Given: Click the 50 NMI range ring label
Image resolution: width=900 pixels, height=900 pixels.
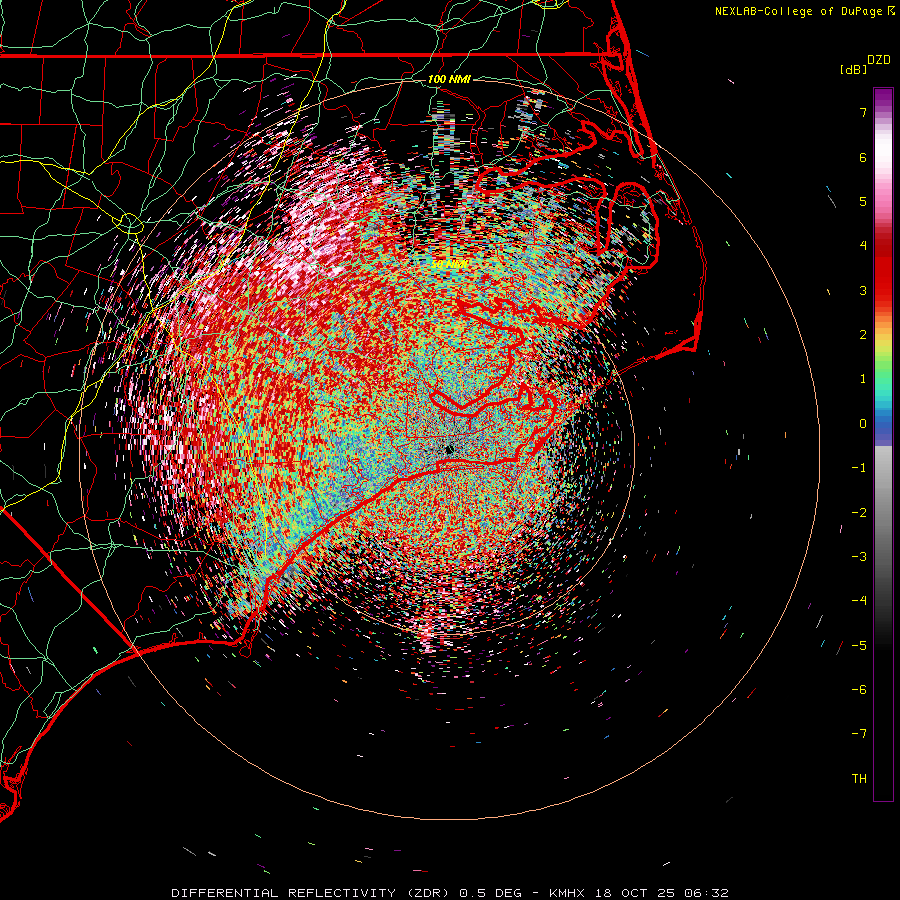Looking at the screenshot, I should point(449,265).
